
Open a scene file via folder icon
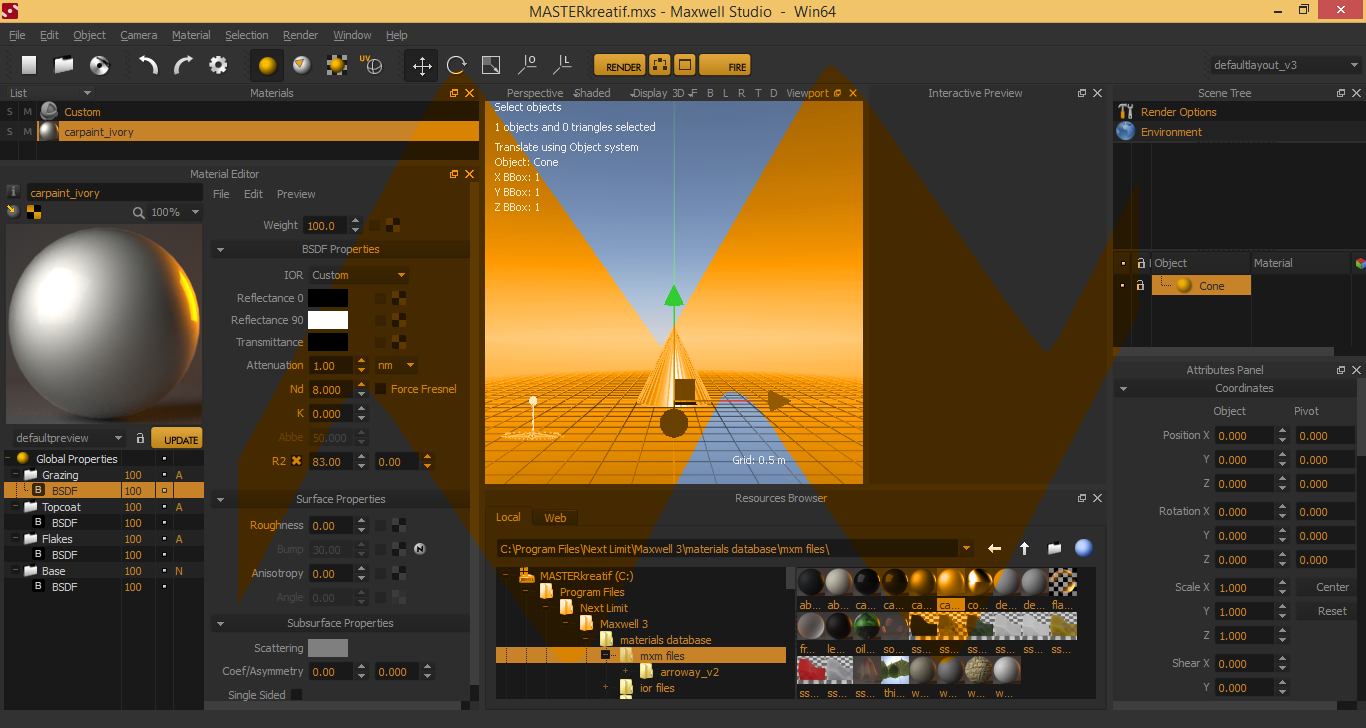coord(64,65)
